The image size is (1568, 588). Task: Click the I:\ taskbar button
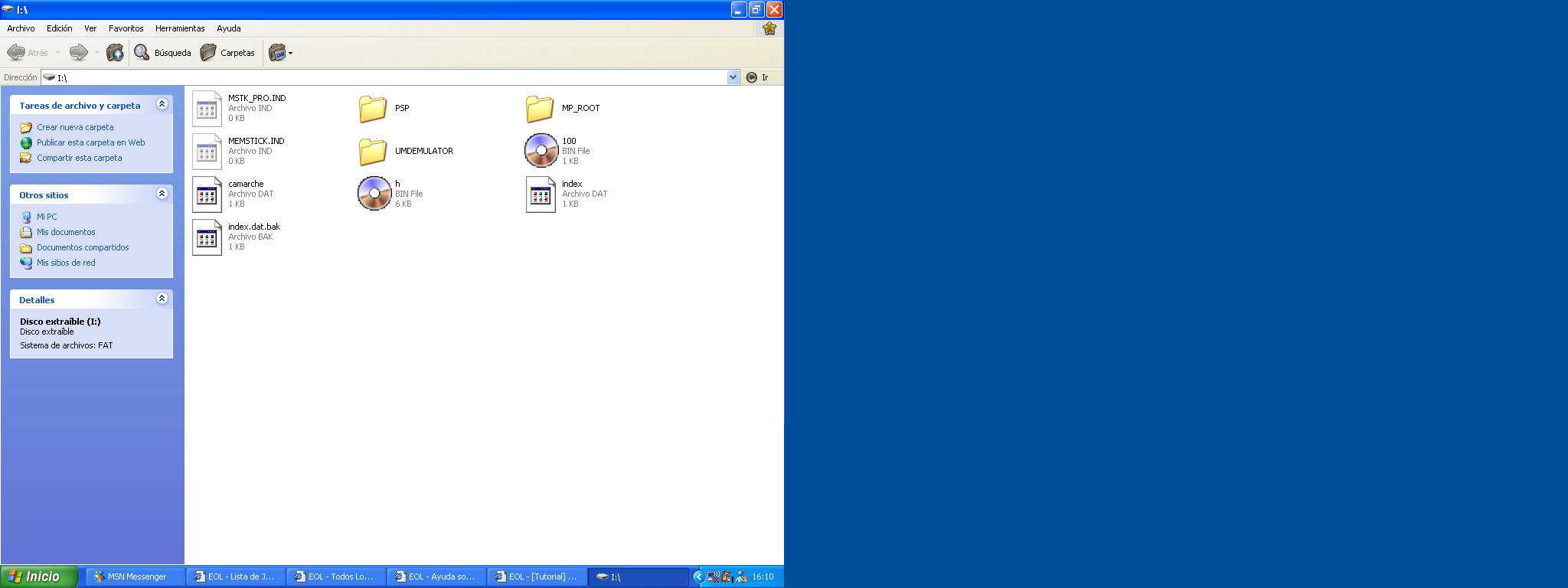[637, 577]
